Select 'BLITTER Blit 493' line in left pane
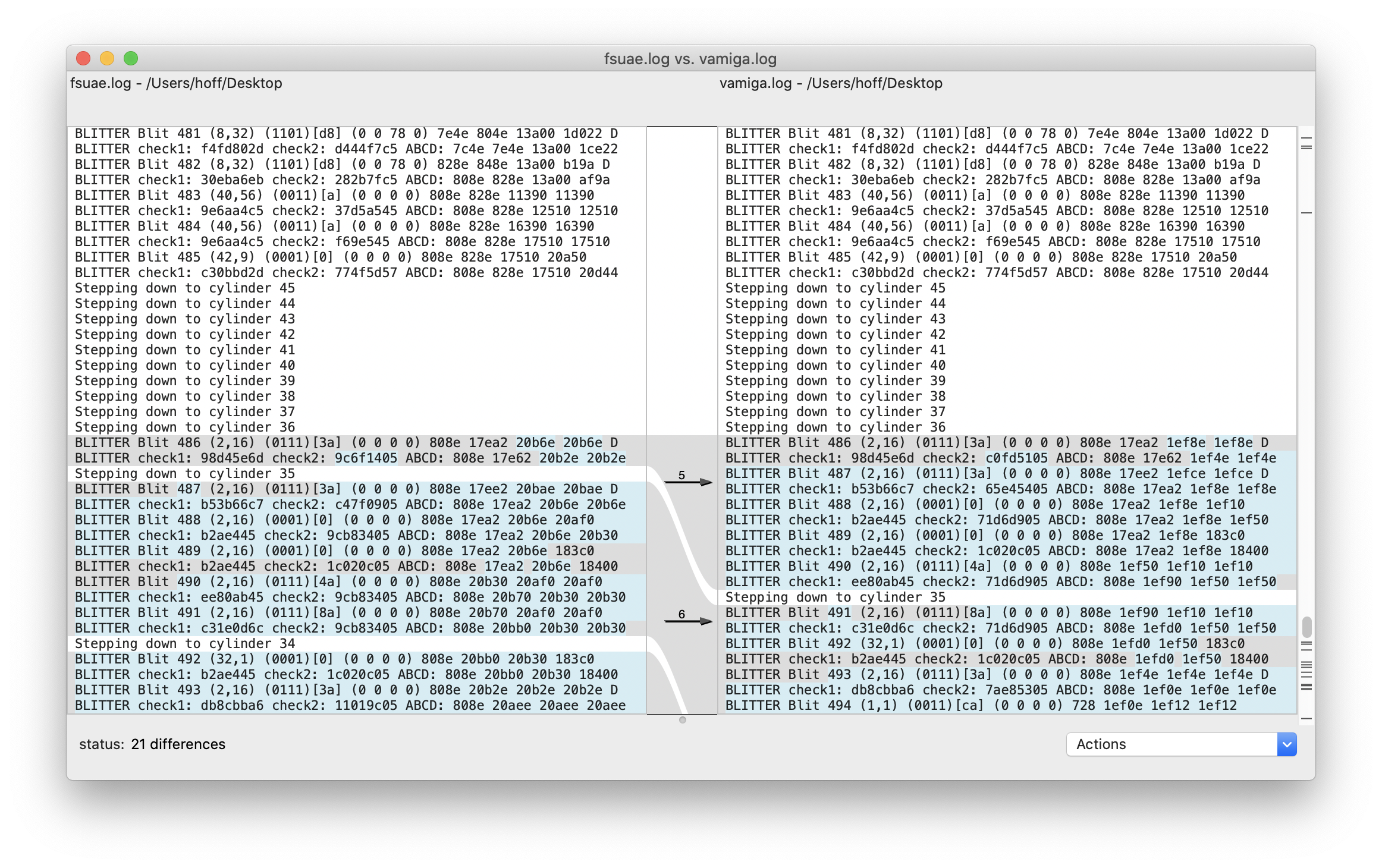Screen dimensions: 1382x868 pyautogui.click(x=347, y=690)
